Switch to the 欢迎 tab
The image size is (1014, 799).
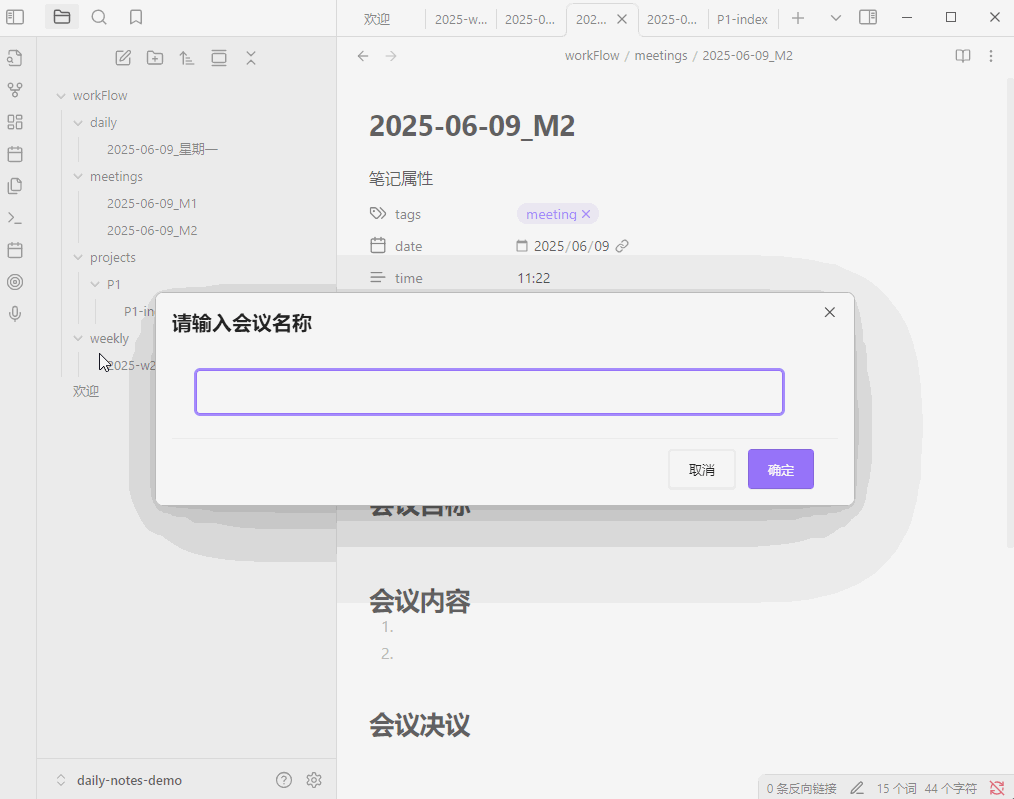377,19
